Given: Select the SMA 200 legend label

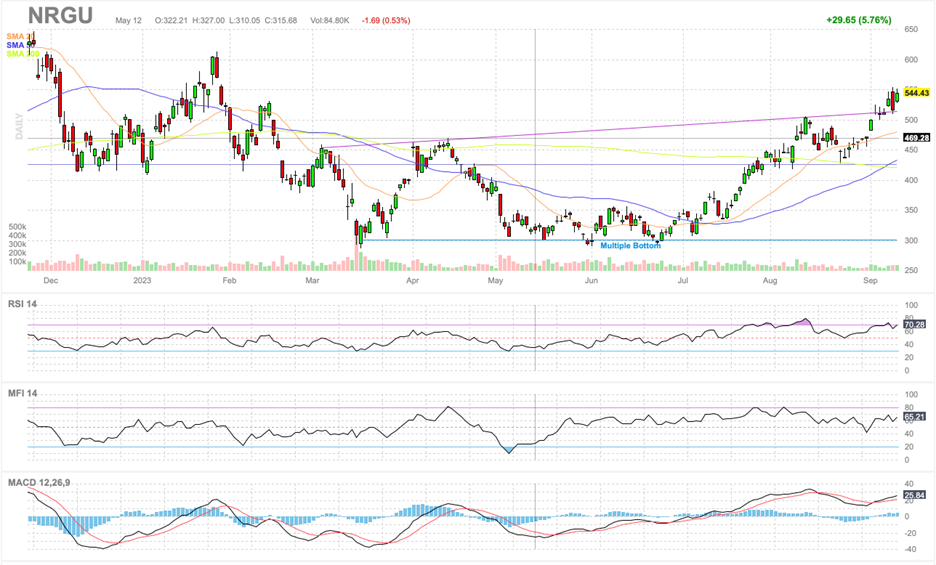Looking at the screenshot, I should tap(20, 53).
